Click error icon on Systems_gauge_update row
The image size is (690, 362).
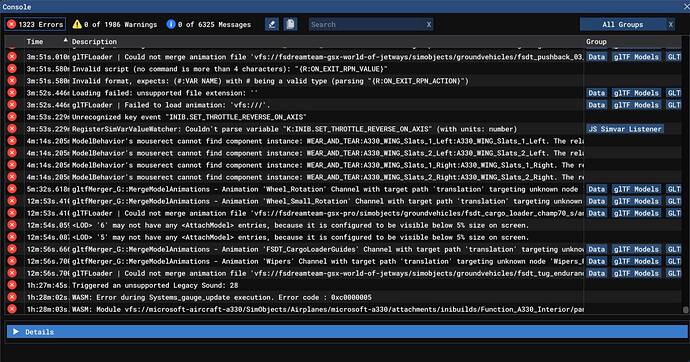(12, 297)
